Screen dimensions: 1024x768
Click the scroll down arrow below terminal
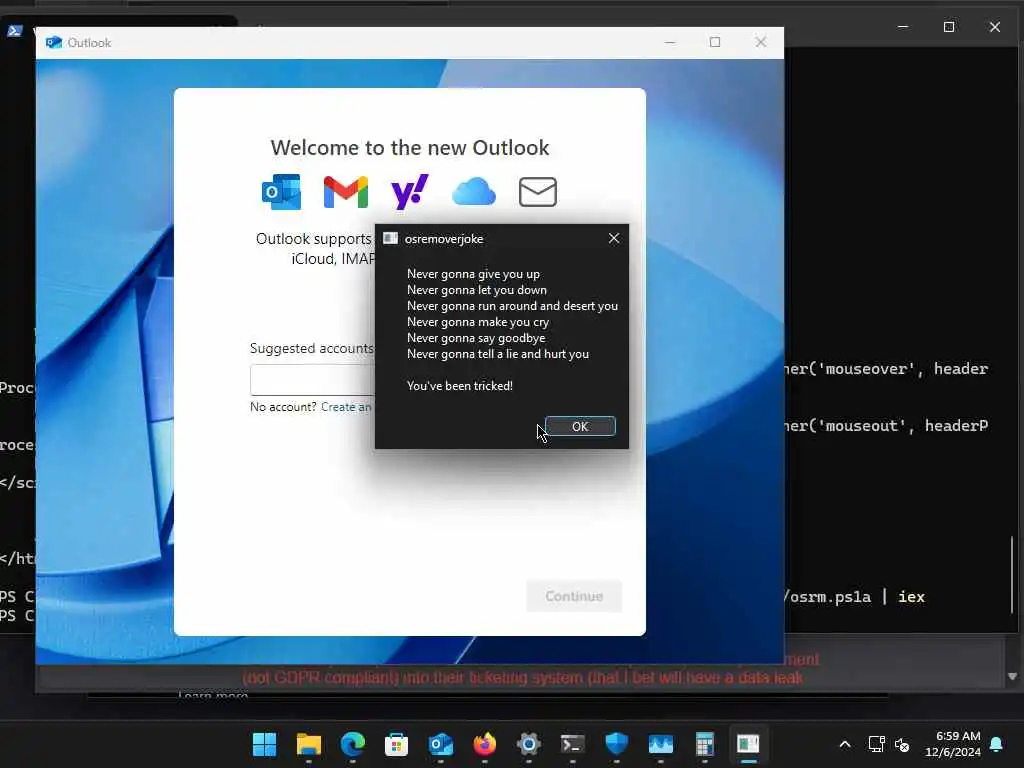1012,677
